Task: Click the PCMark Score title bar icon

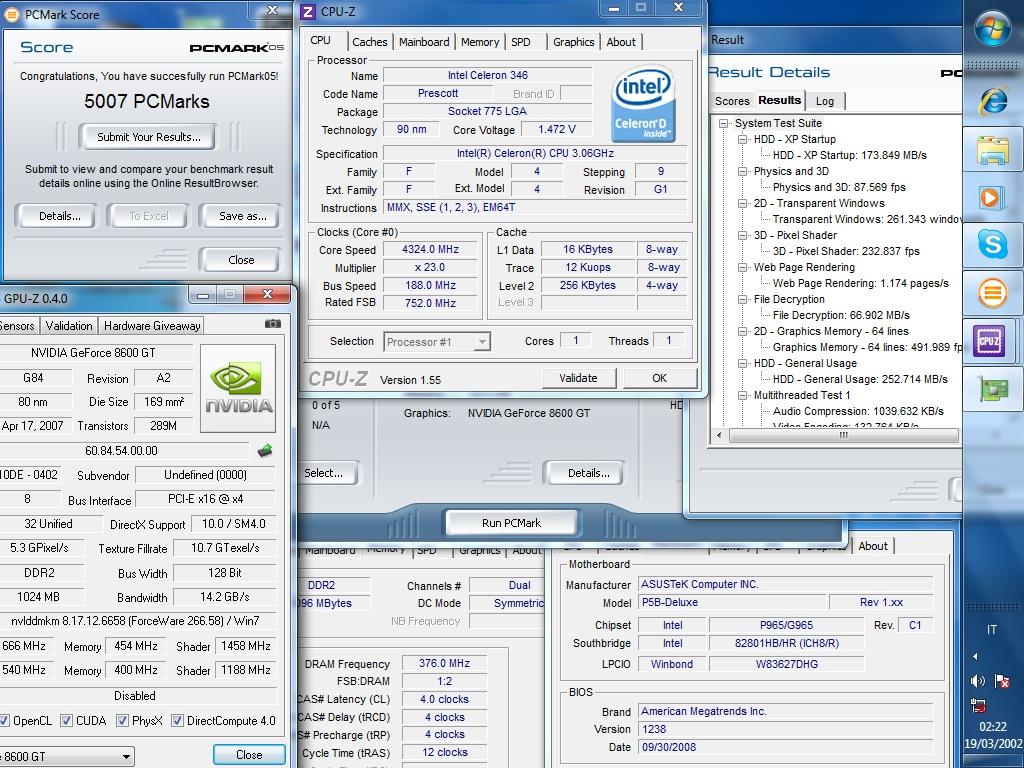Action: pos(12,14)
